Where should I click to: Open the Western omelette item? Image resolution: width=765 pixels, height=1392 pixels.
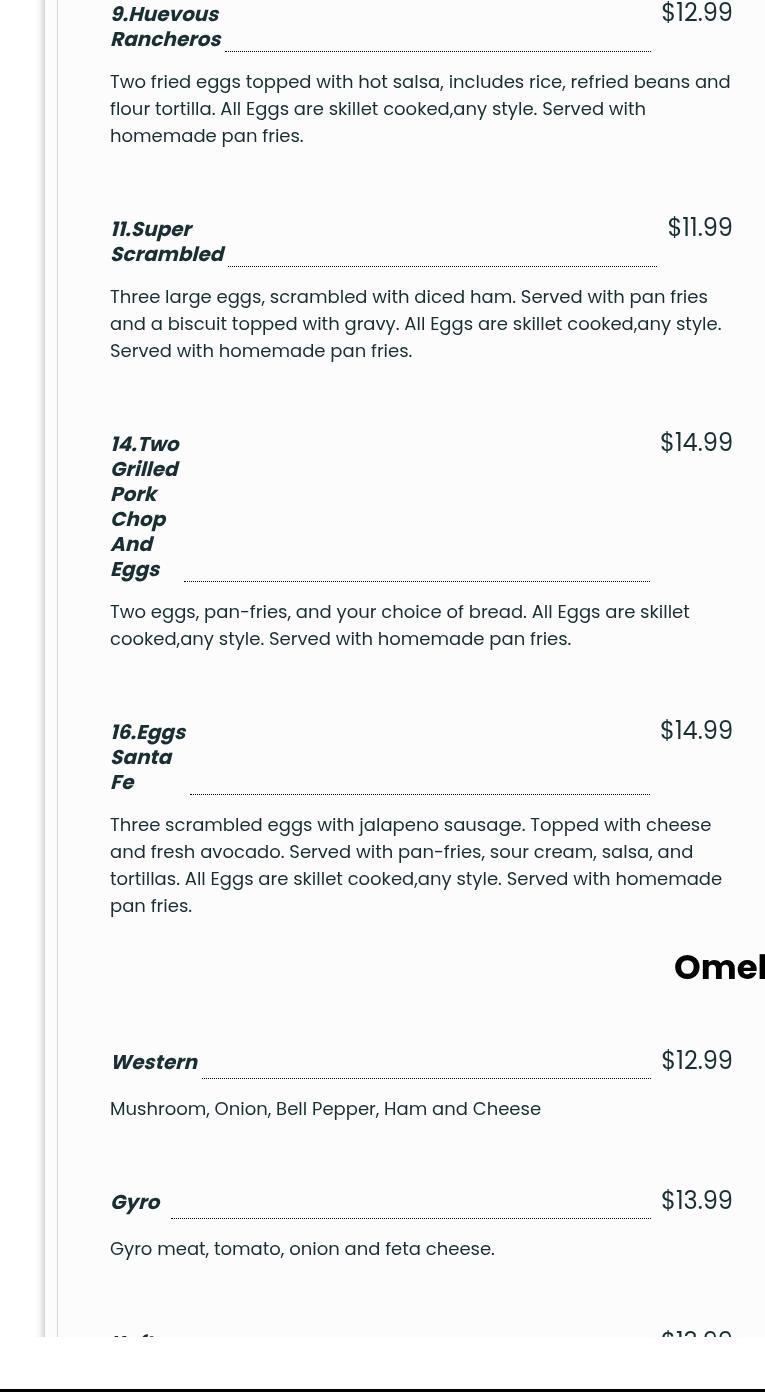[154, 1062]
